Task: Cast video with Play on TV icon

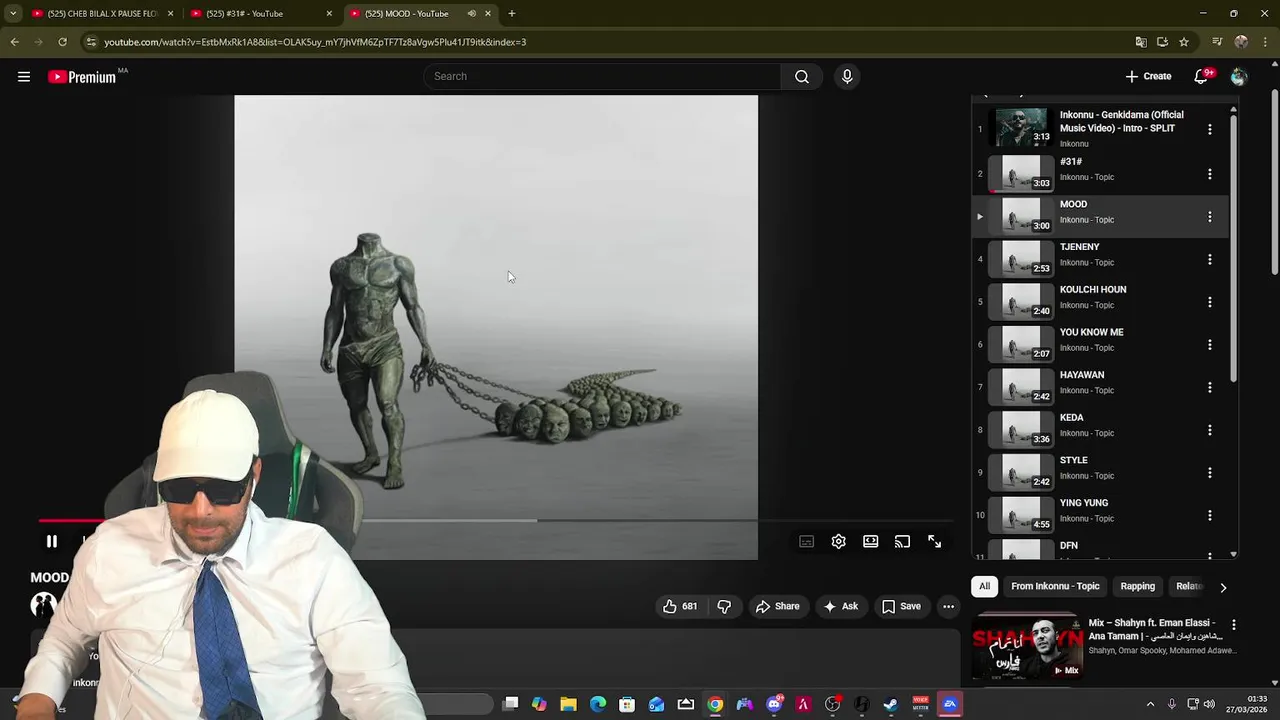Action: point(902,541)
